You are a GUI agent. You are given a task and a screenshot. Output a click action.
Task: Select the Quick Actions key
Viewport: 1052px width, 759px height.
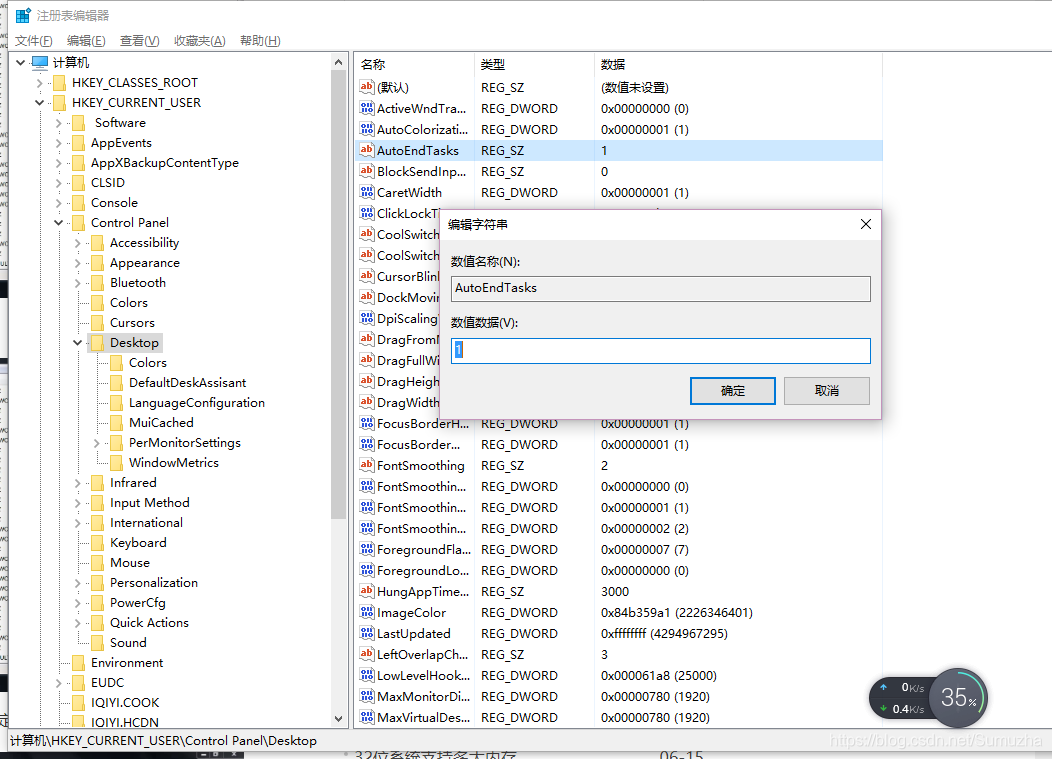(149, 623)
